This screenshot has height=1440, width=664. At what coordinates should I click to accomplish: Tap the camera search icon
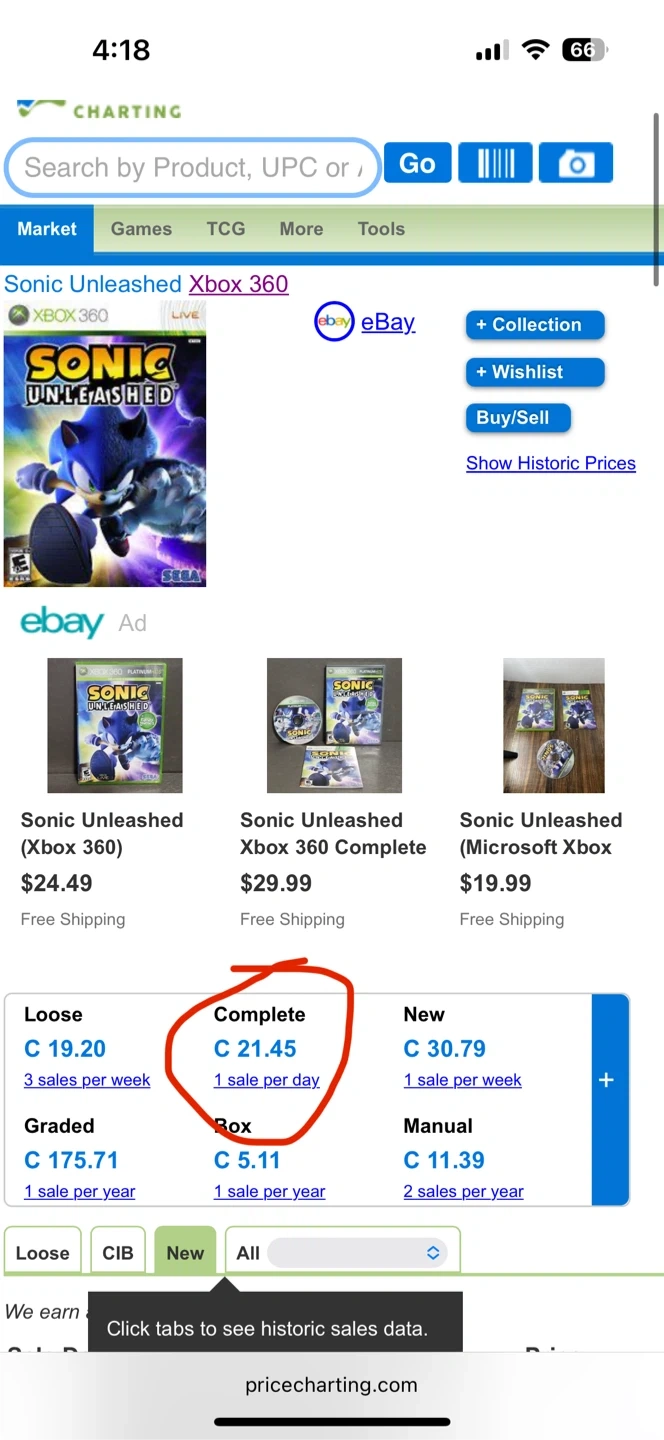576,164
